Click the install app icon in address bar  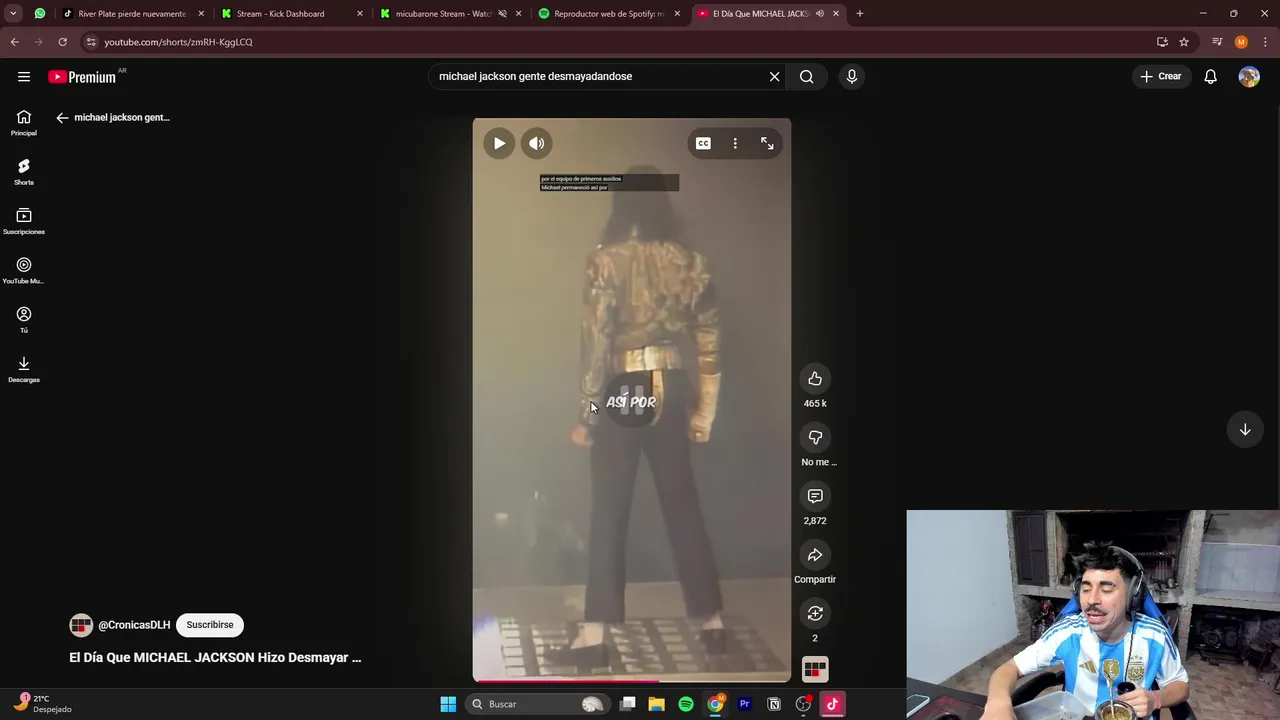click(x=1162, y=42)
